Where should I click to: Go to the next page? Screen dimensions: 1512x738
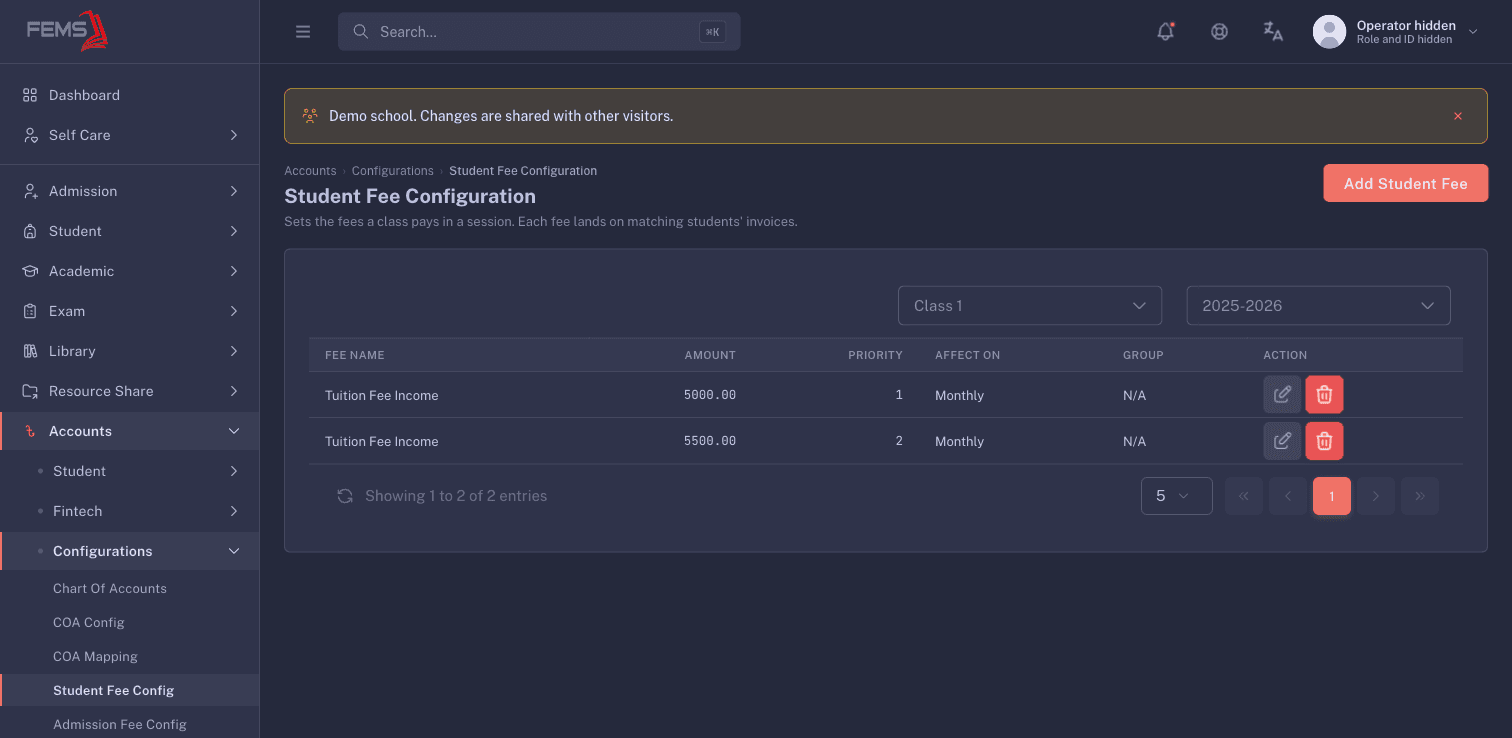1376,496
